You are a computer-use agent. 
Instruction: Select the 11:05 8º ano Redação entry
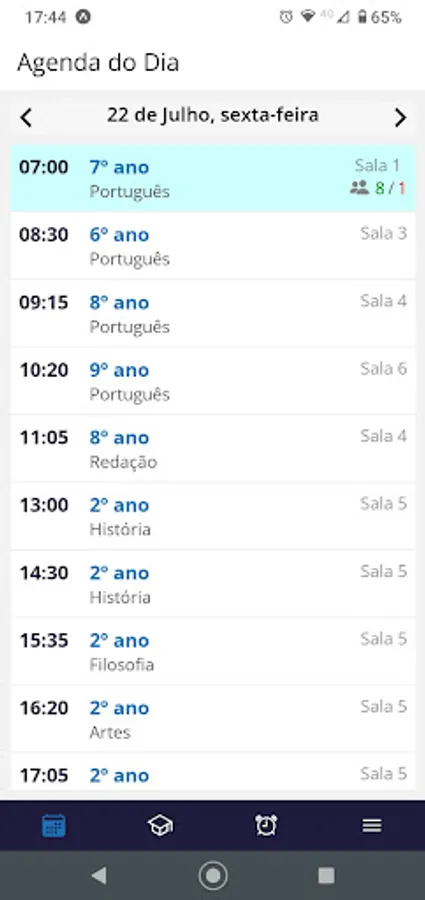[x=212, y=449]
